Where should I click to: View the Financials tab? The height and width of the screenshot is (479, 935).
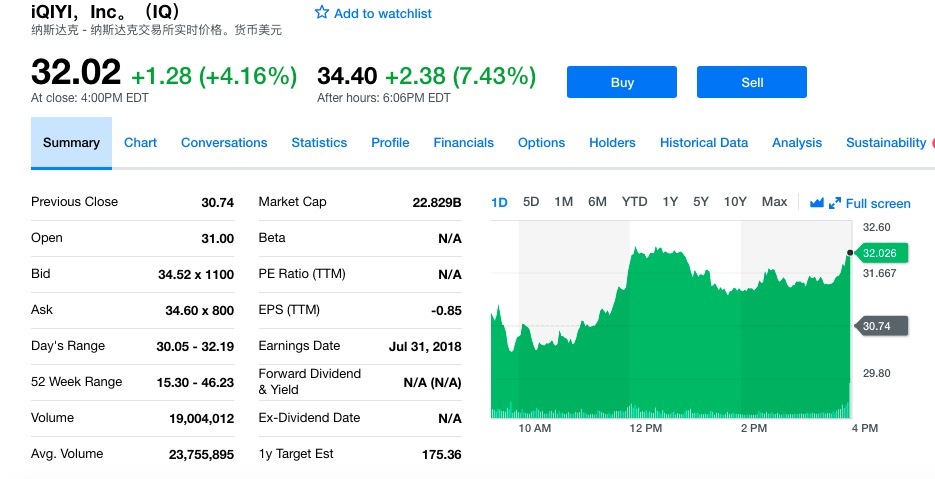463,143
